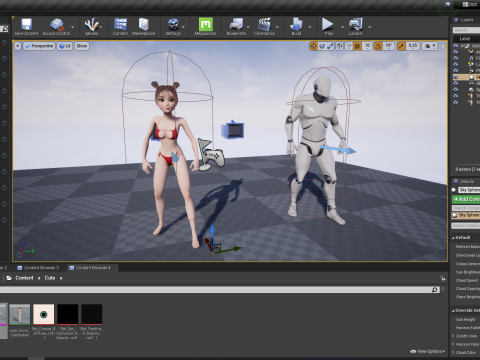Collapse the Override Settings section
This screenshot has width=480, height=360.
[453, 311]
